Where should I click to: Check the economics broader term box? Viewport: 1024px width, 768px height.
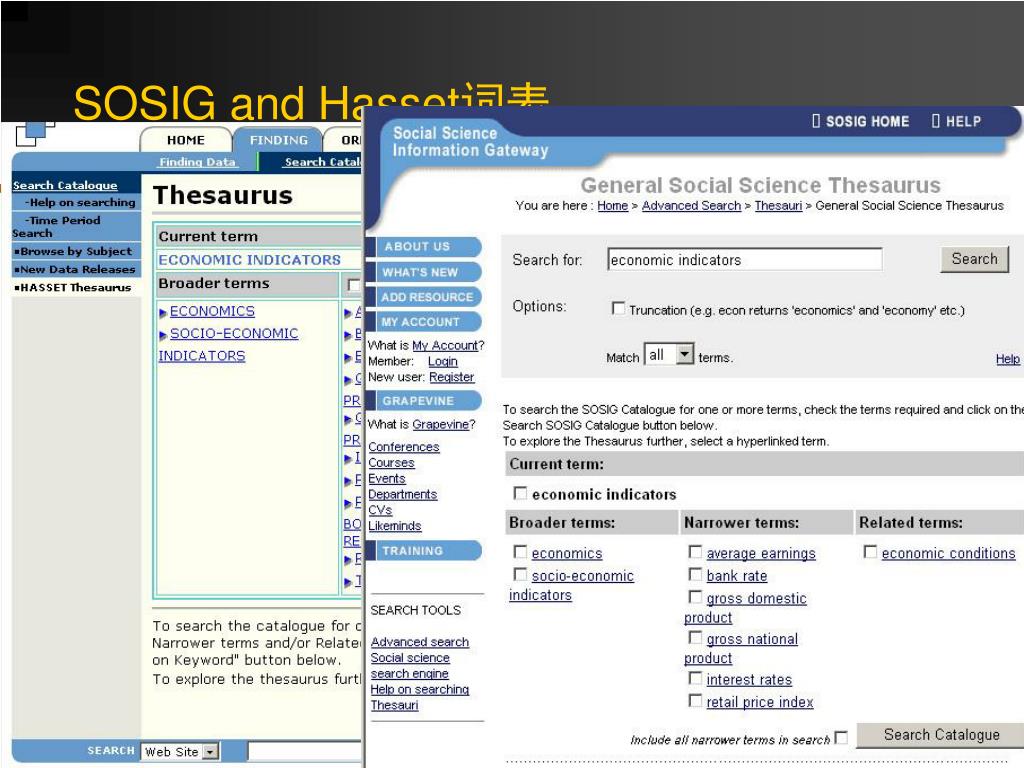[520, 552]
